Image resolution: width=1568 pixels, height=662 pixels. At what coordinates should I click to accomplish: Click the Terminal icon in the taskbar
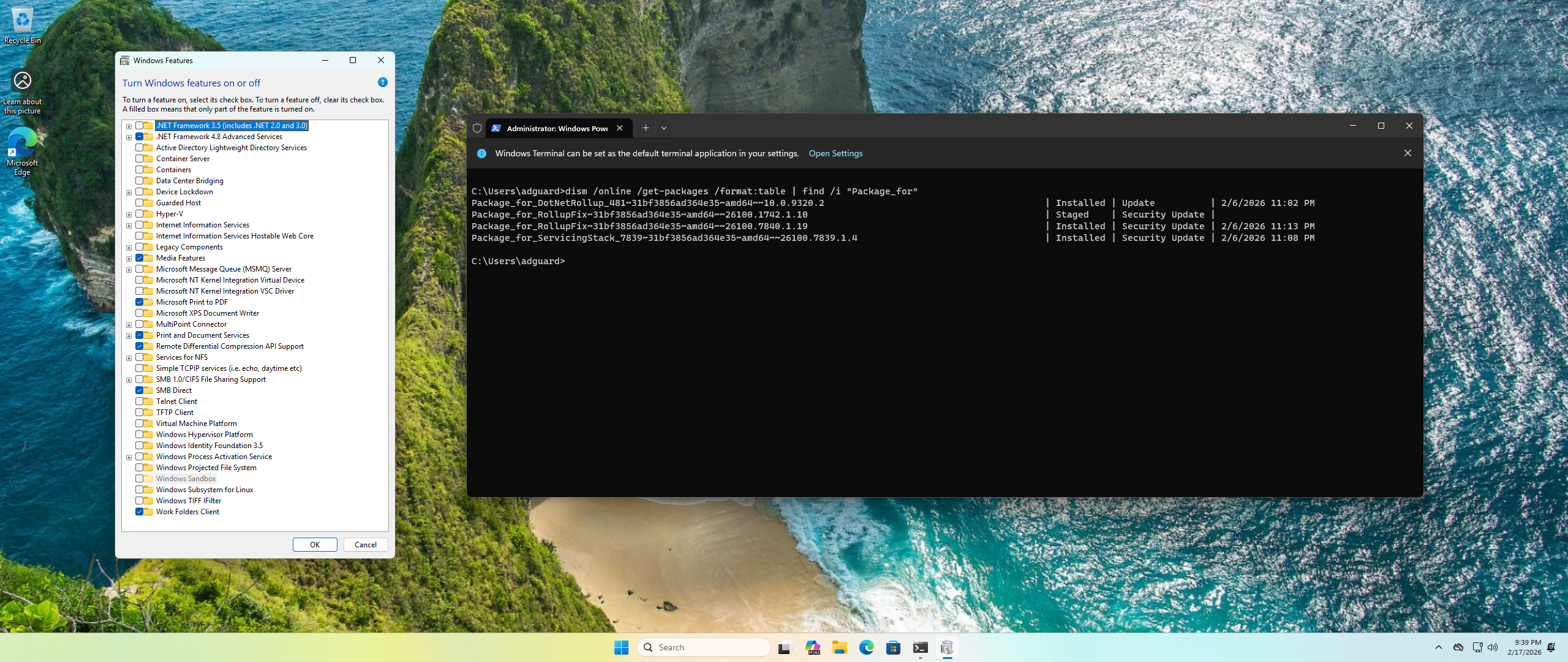click(920, 647)
